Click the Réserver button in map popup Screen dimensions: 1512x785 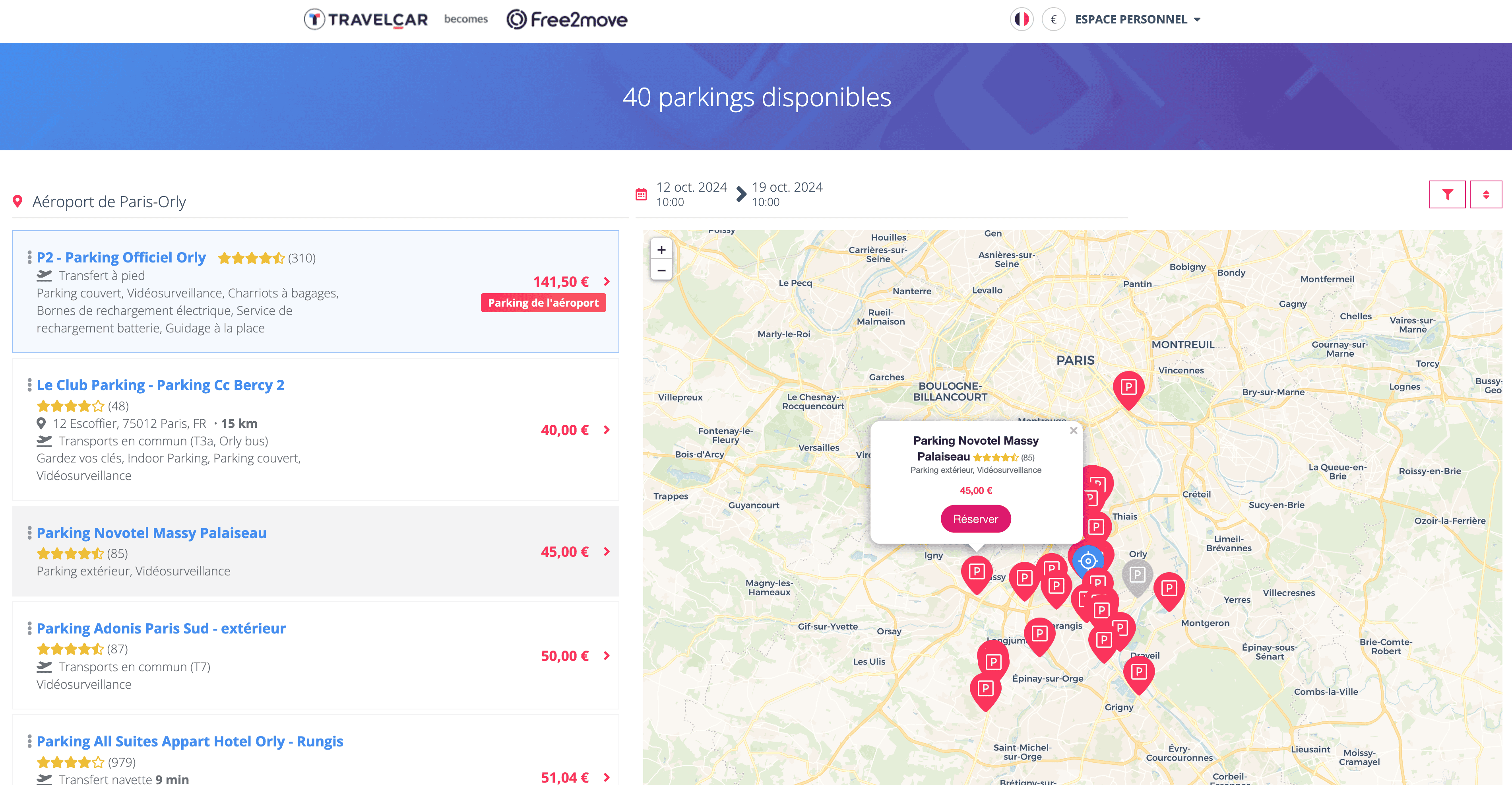coord(975,519)
